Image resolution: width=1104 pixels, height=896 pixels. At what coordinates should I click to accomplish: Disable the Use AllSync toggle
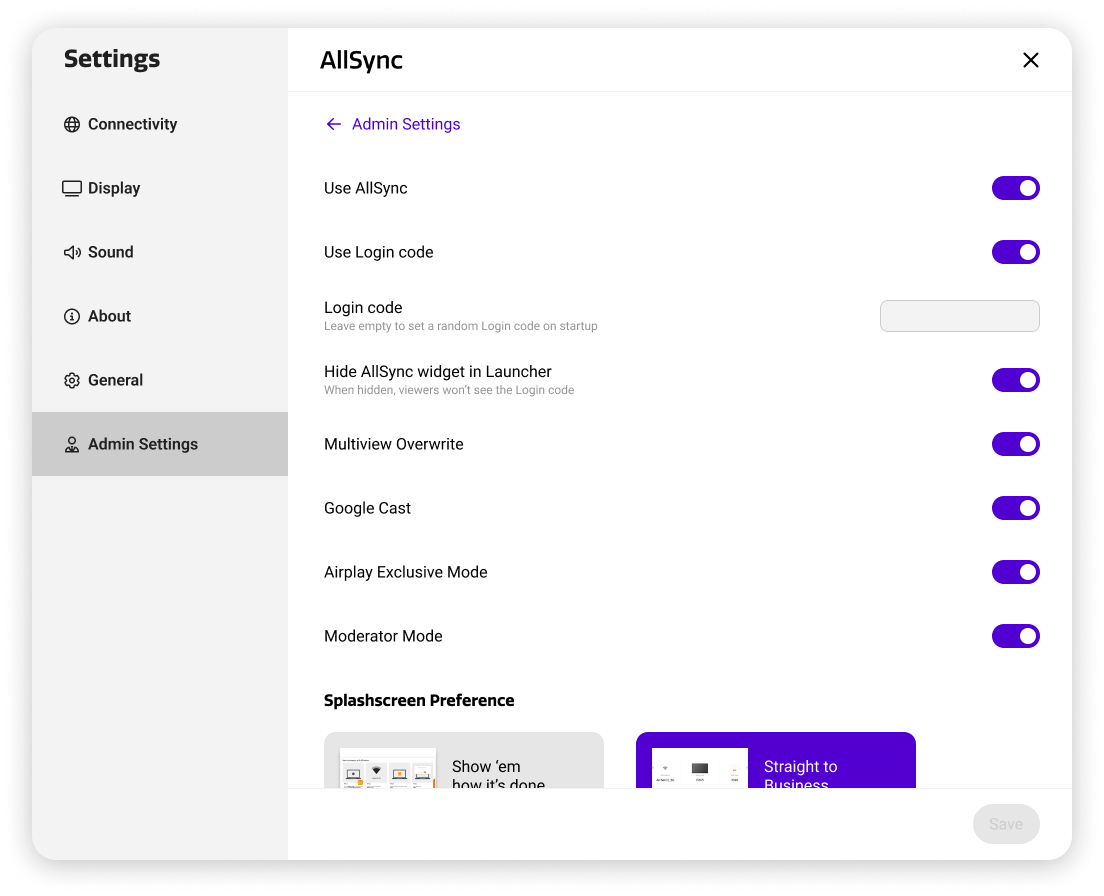(1016, 188)
